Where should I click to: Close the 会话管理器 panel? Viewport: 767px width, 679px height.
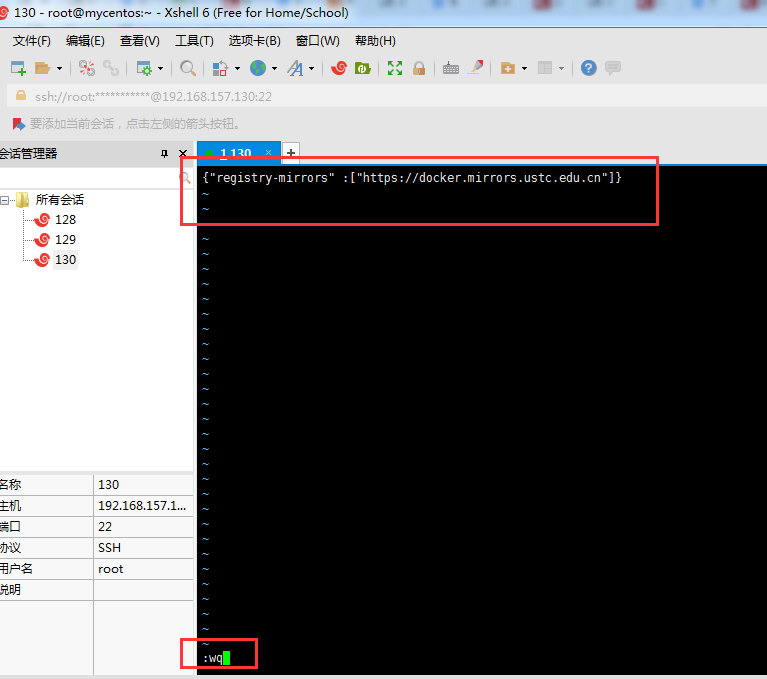[183, 154]
